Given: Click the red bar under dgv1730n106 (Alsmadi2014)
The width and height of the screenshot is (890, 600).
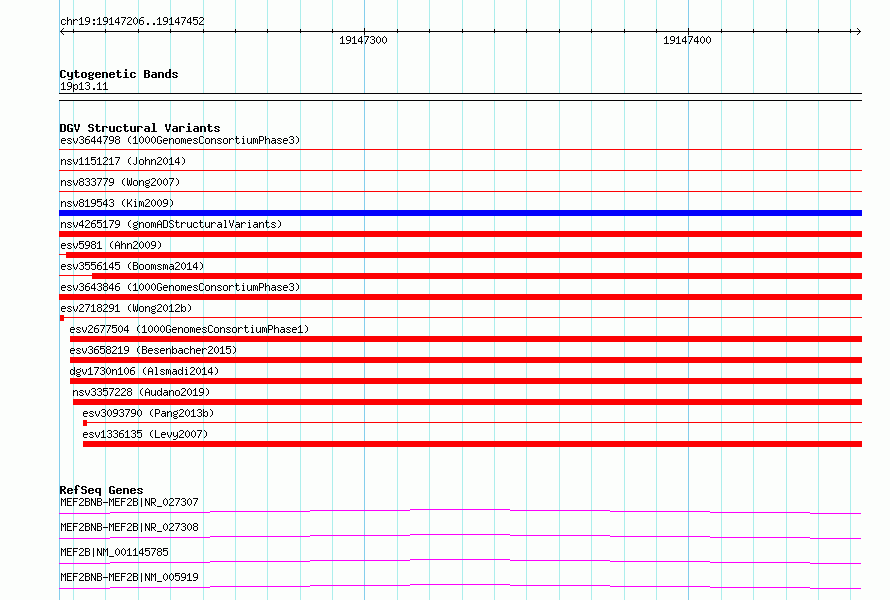Looking at the screenshot, I should [x=465, y=381].
